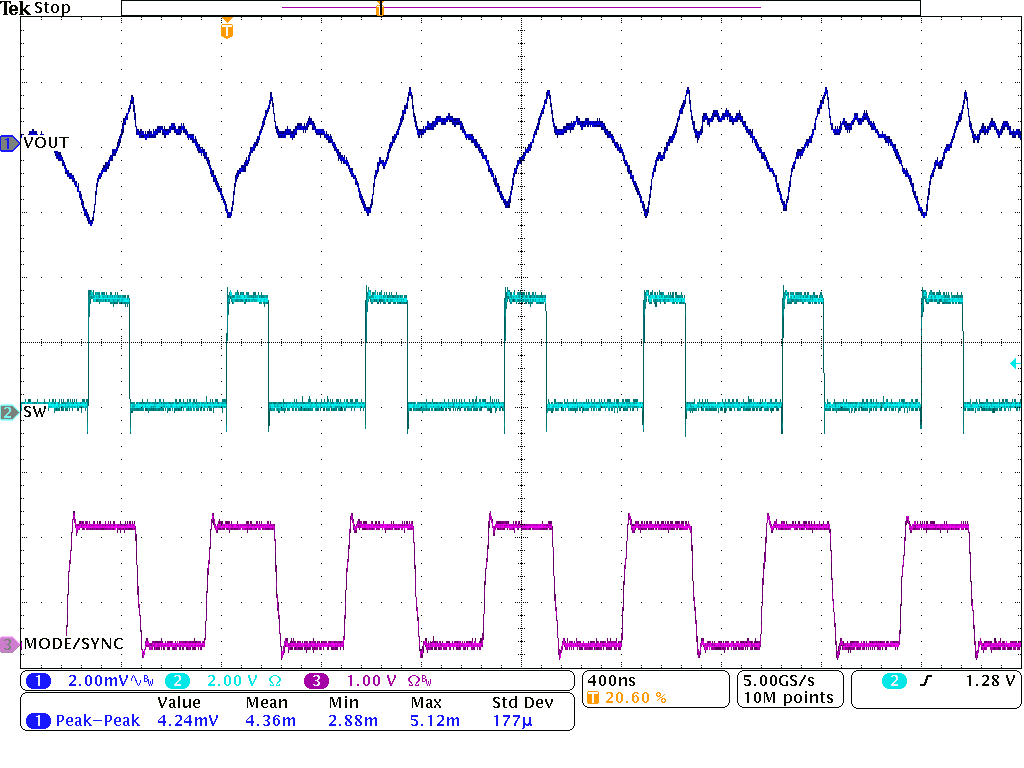Click the record overview bar at top
Image resolution: width=1024 pixels, height=768 pixels.
519,8
